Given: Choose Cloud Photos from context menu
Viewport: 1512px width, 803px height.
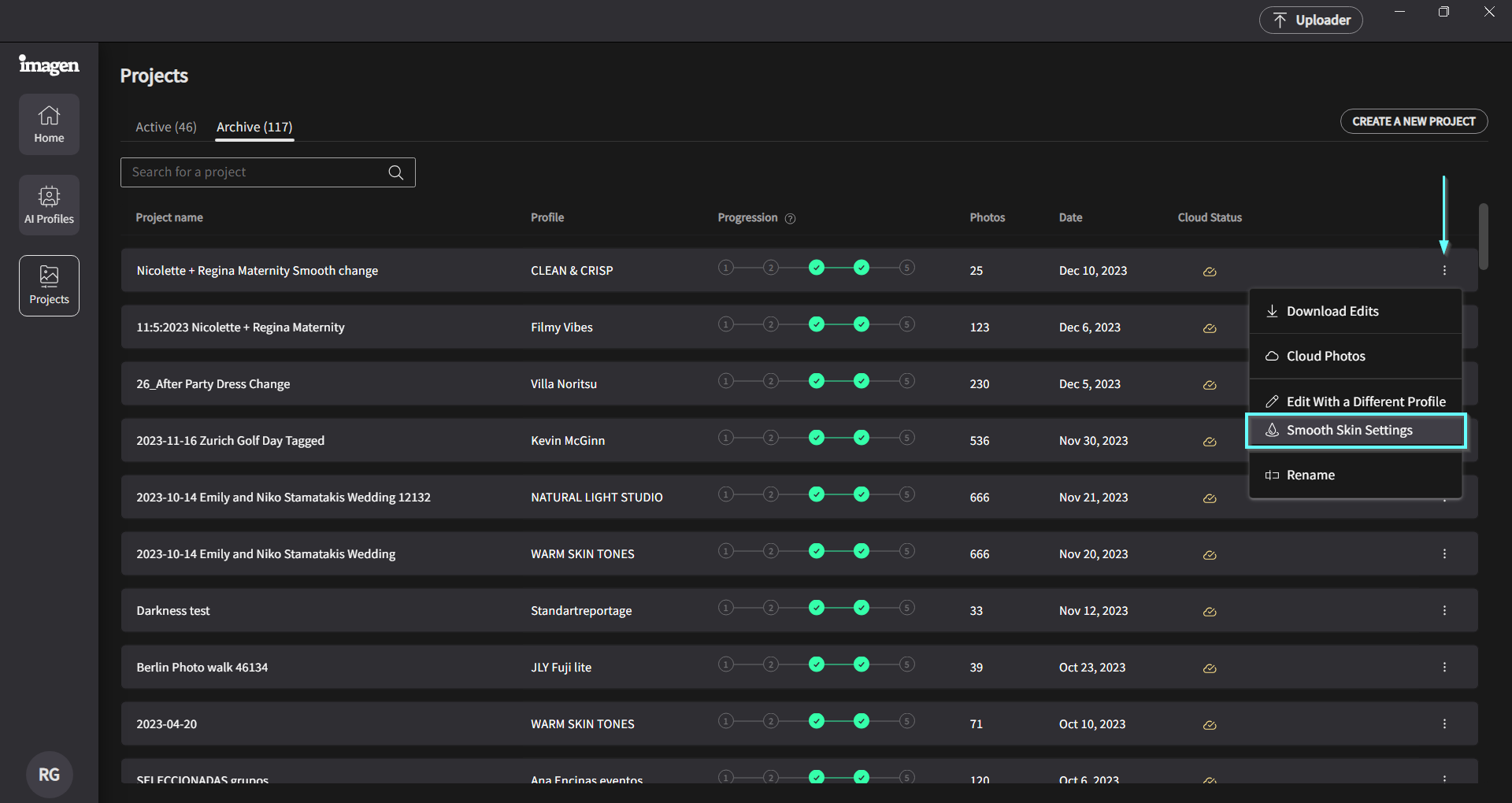Looking at the screenshot, I should tap(1355, 356).
